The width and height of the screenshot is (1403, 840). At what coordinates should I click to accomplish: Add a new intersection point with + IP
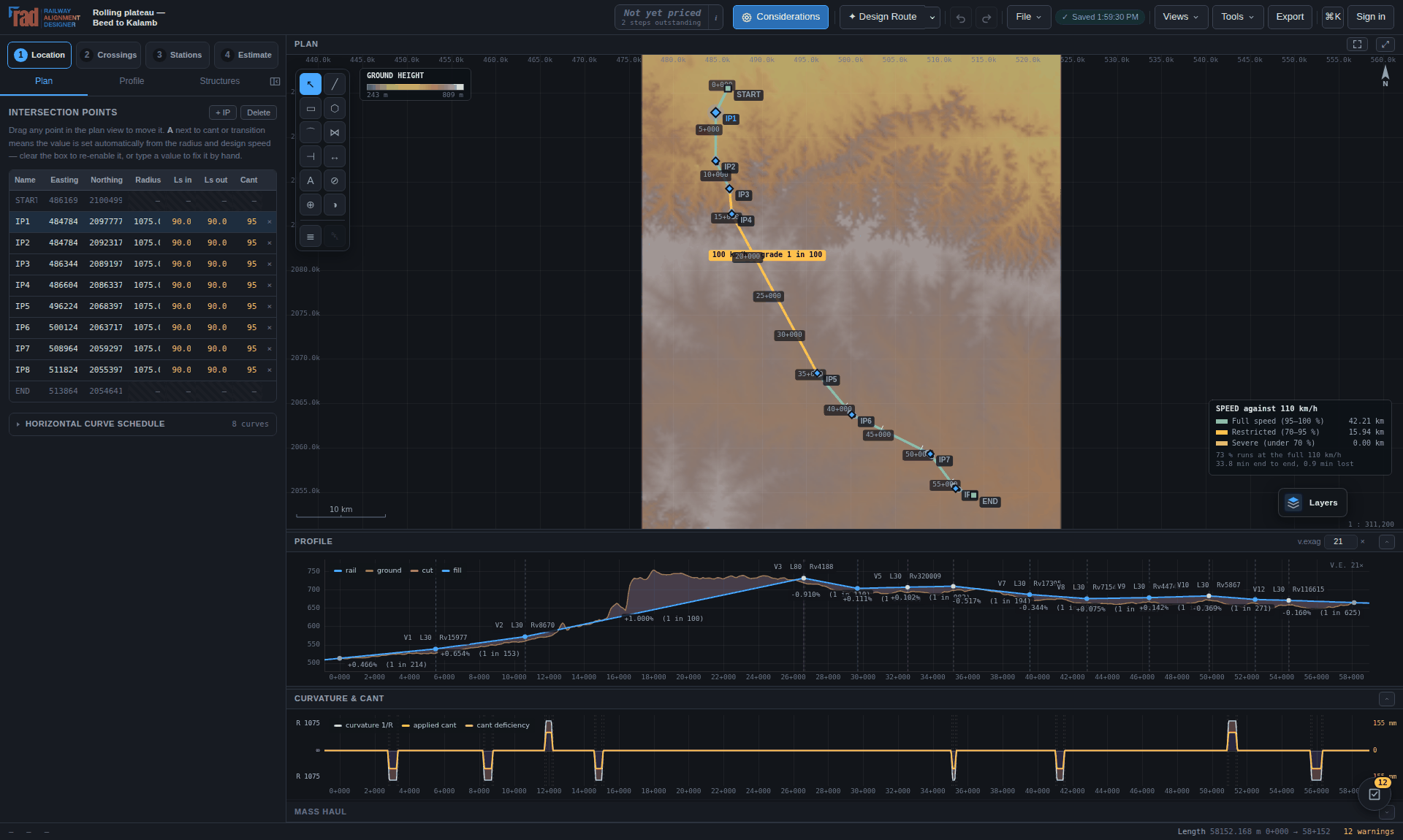tap(223, 112)
